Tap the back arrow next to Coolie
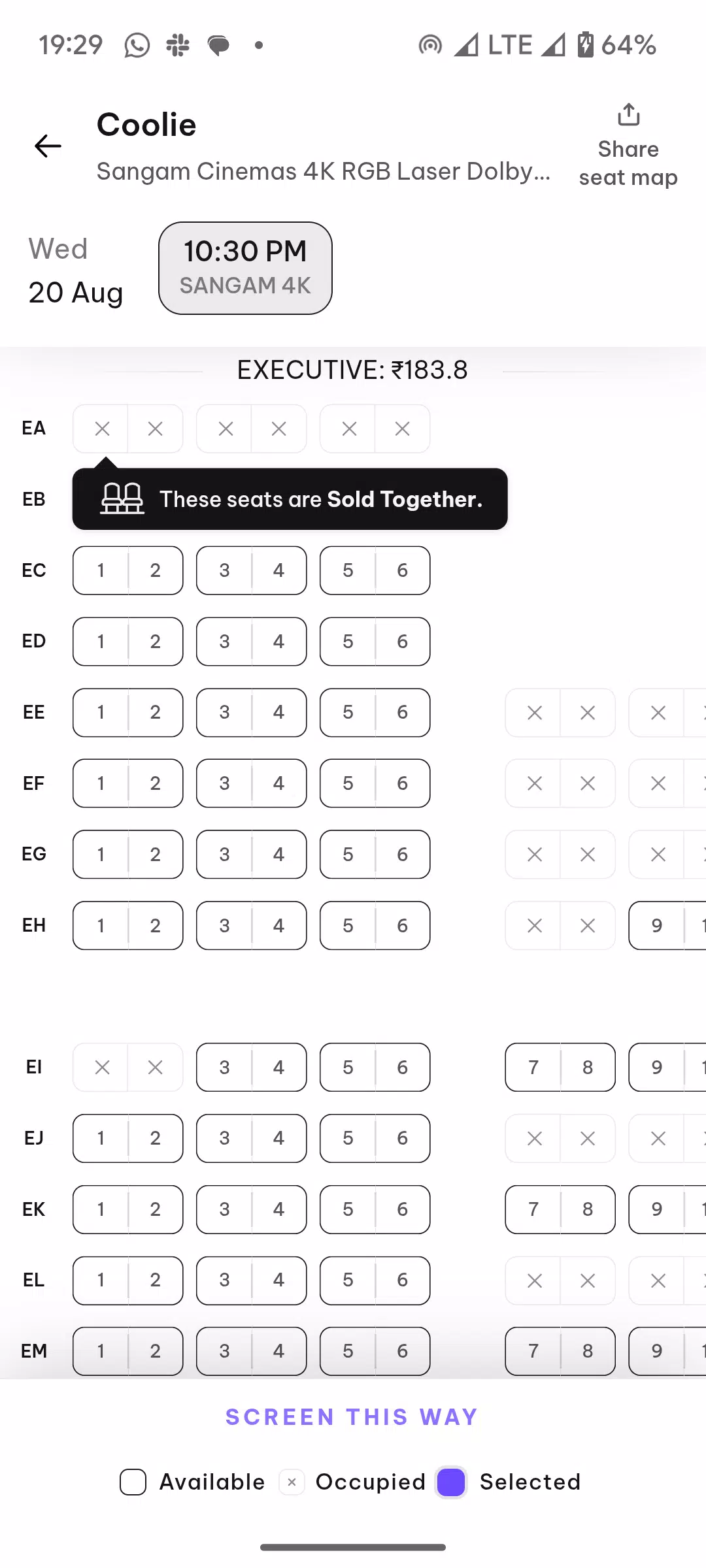The image size is (706, 1568). tap(48, 146)
